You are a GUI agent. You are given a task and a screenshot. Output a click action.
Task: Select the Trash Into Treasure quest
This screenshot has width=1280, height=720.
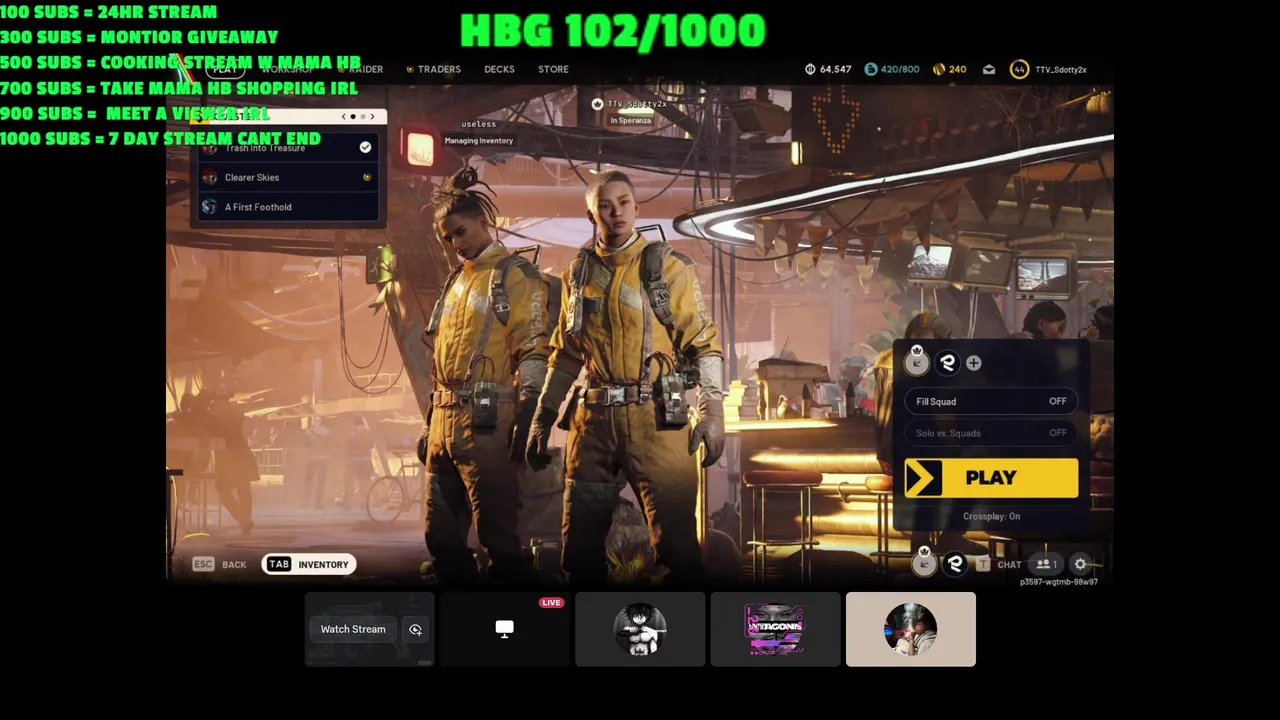pos(289,148)
